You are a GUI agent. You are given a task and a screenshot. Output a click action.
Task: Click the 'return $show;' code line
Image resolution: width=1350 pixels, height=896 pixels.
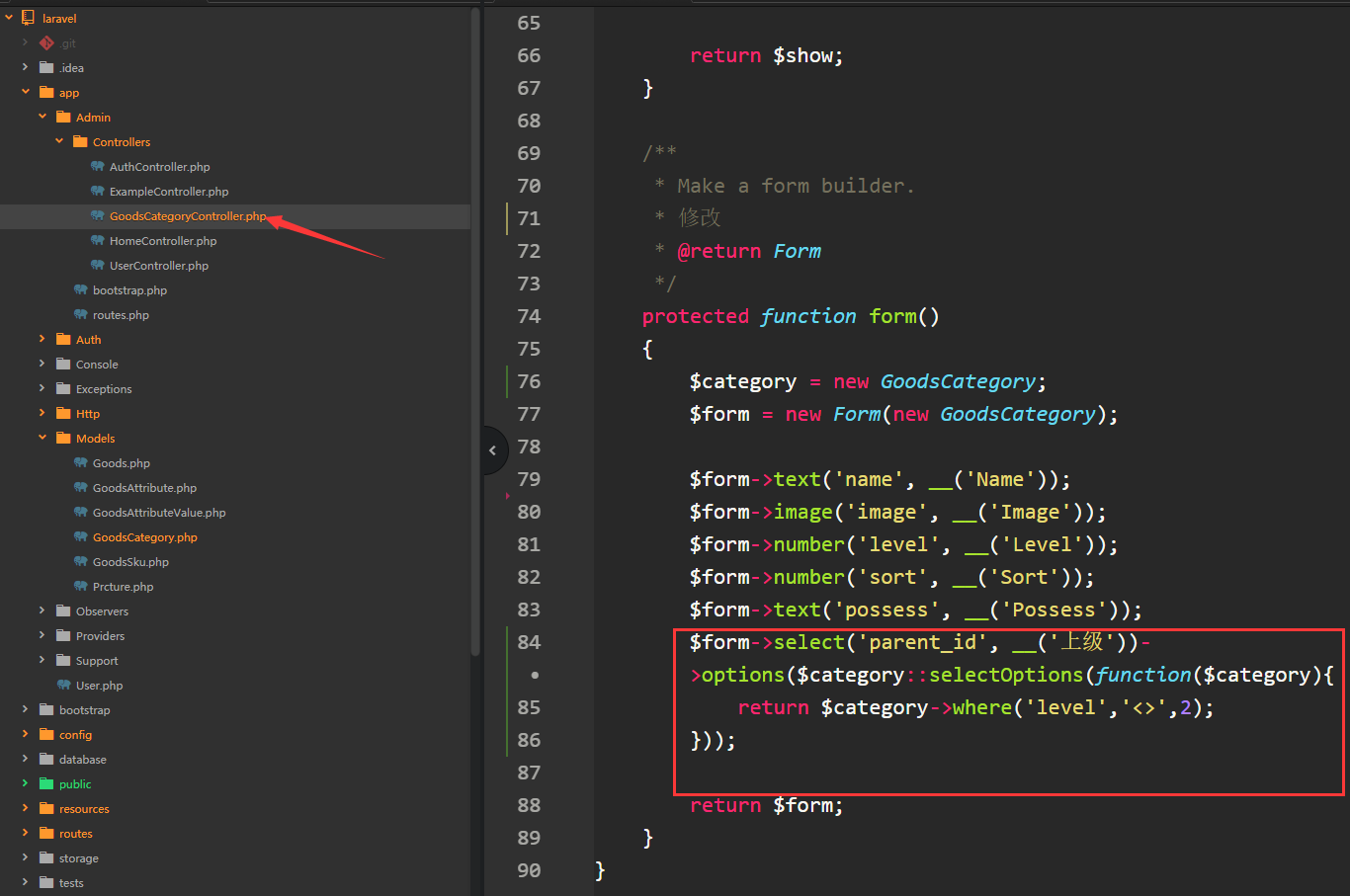click(766, 56)
